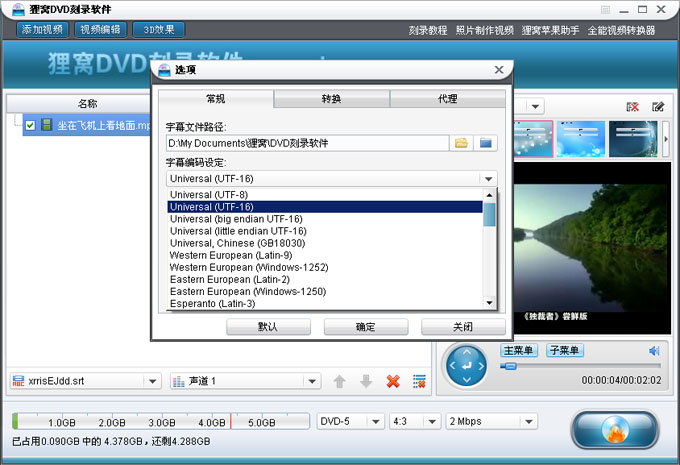Click the move-up arrow icon
Screen dimensions: 680x465
point(340,381)
